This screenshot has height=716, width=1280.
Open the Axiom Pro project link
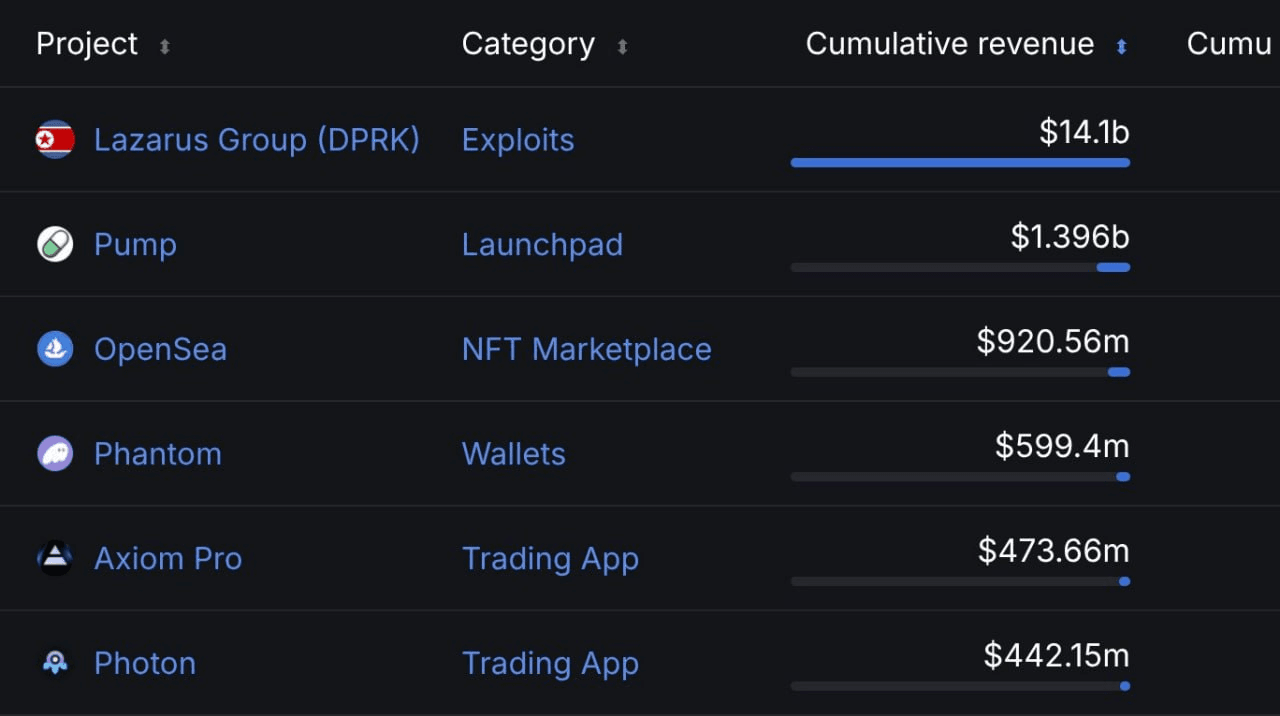click(x=168, y=558)
